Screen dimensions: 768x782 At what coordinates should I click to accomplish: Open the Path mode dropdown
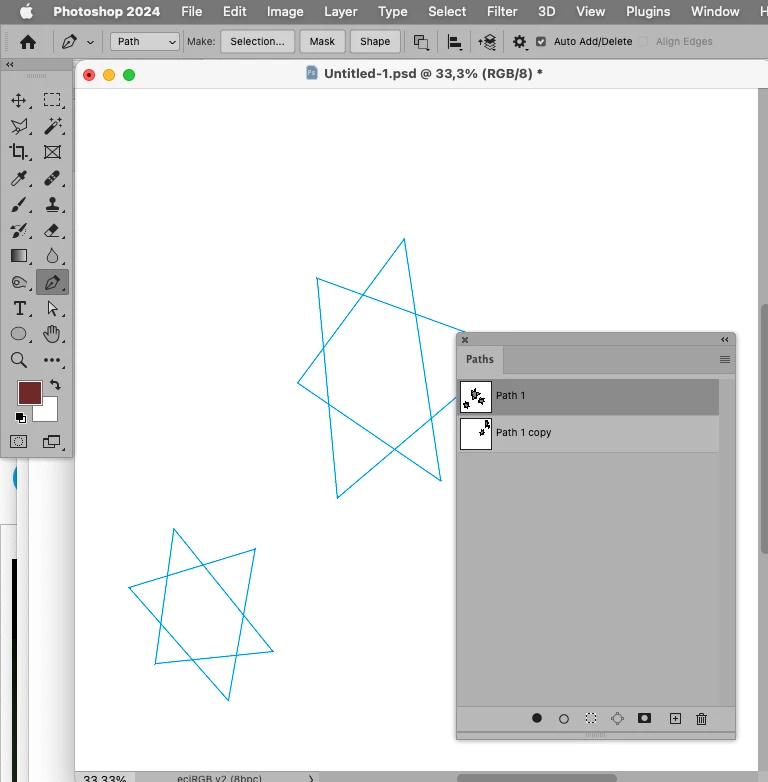[x=145, y=42]
